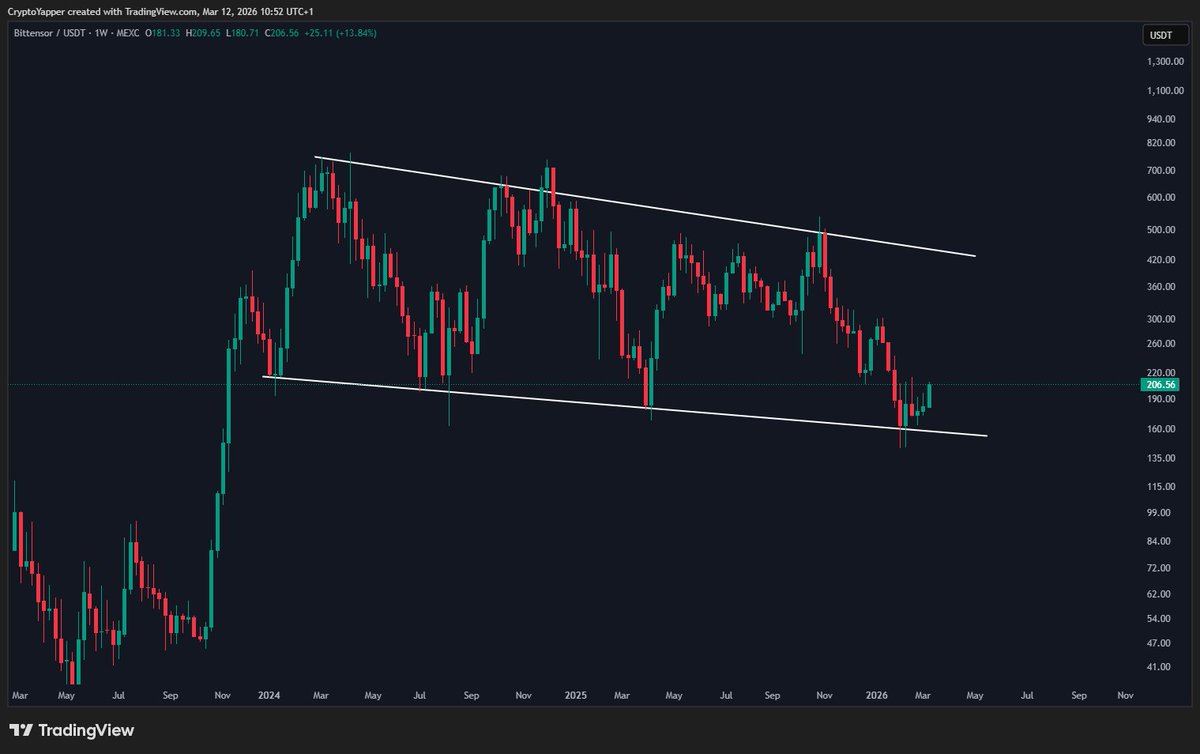The height and width of the screenshot is (754, 1200).
Task: Click the 190.00 price axis label
Action: click(x=1161, y=399)
